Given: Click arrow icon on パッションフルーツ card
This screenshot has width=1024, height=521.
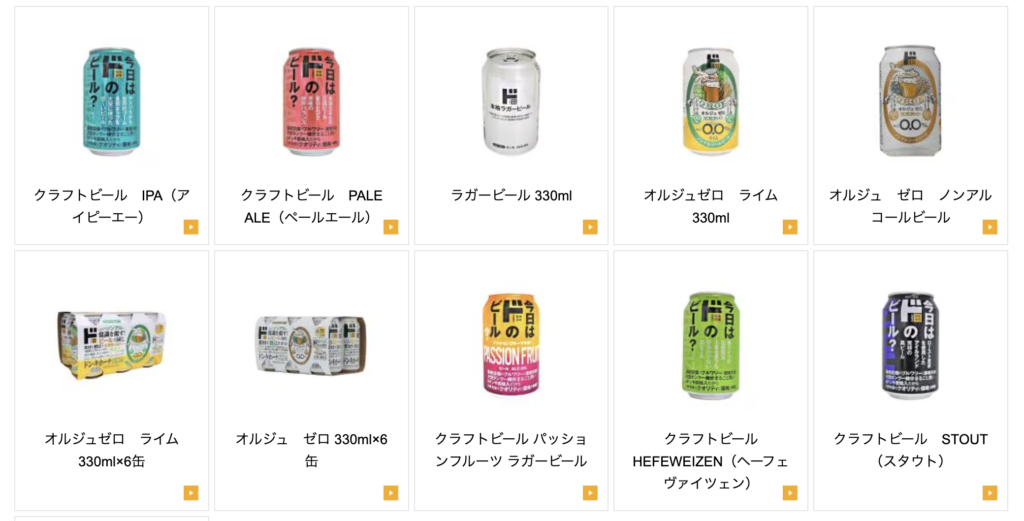Looking at the screenshot, I should 590,493.
